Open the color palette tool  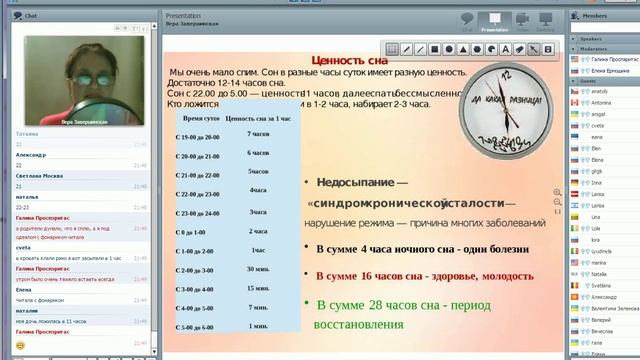pos(491,49)
